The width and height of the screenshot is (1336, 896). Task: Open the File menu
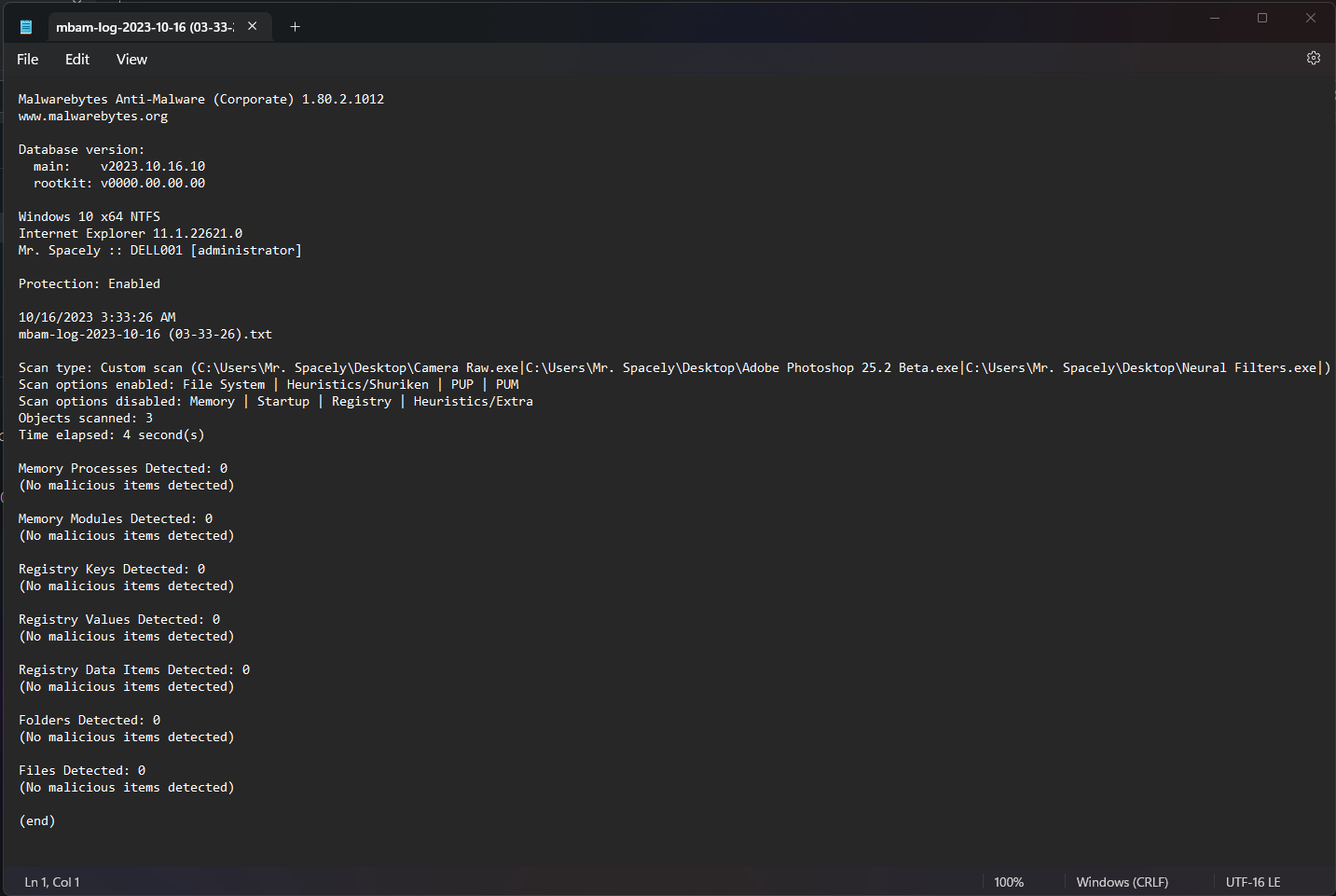pos(28,59)
